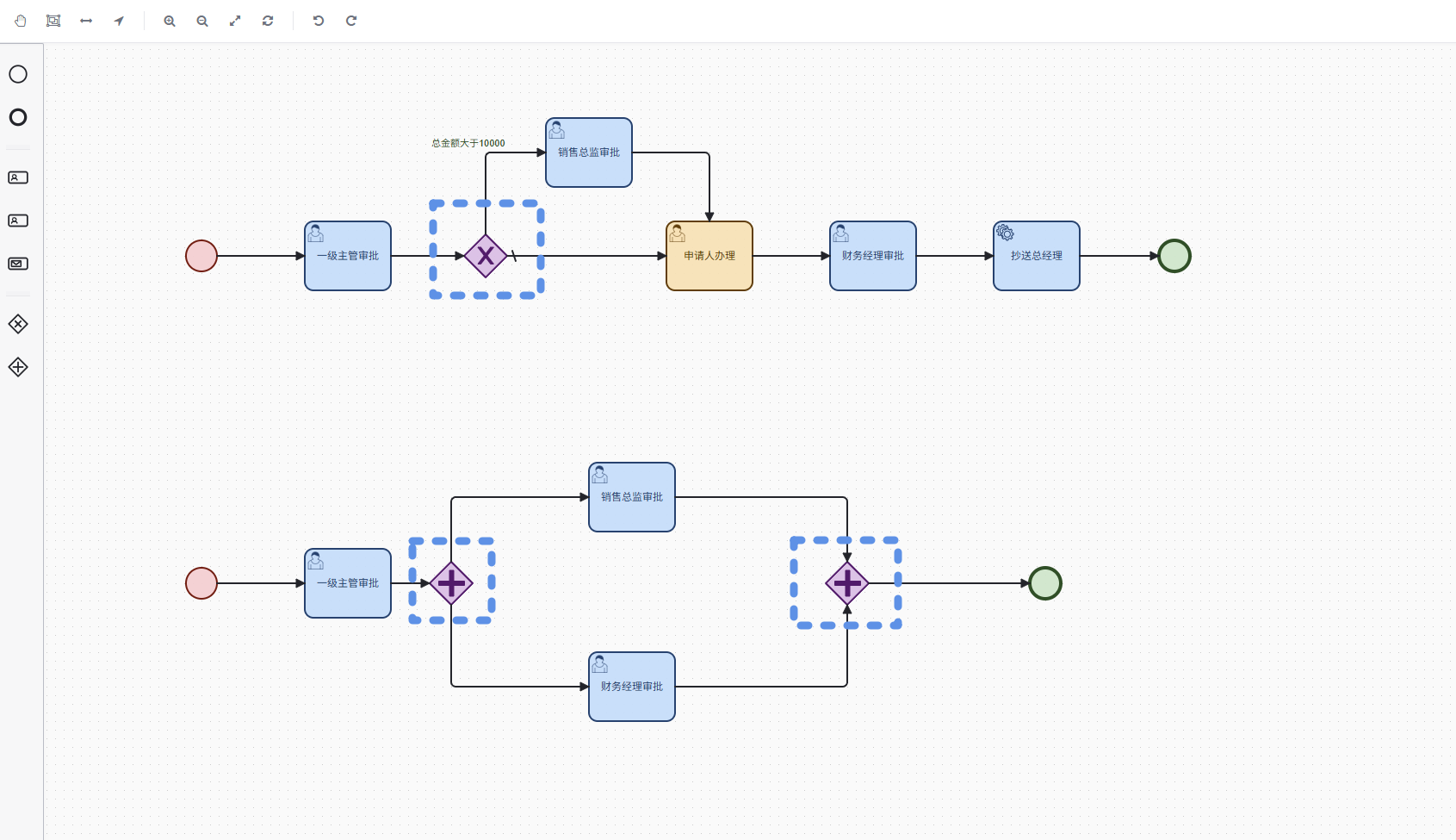Undo the last action

click(x=319, y=21)
